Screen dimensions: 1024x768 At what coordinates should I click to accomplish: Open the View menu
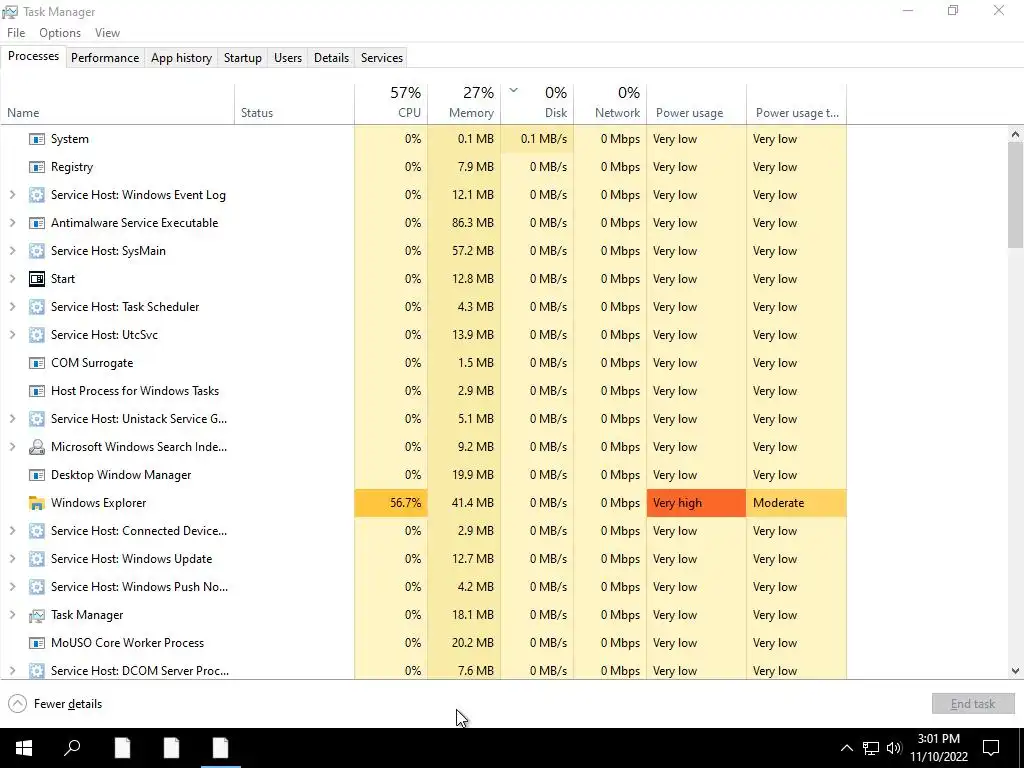coord(107,33)
